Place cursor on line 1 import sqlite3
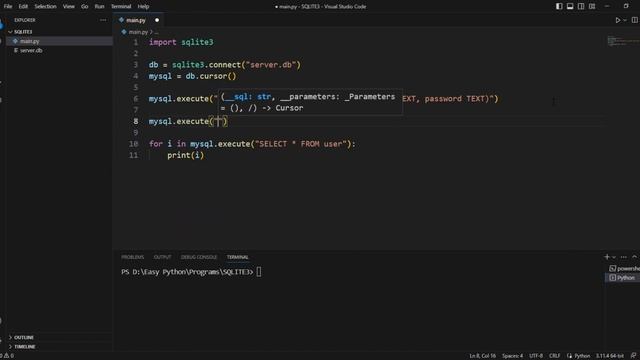 pyautogui.click(x=181, y=42)
